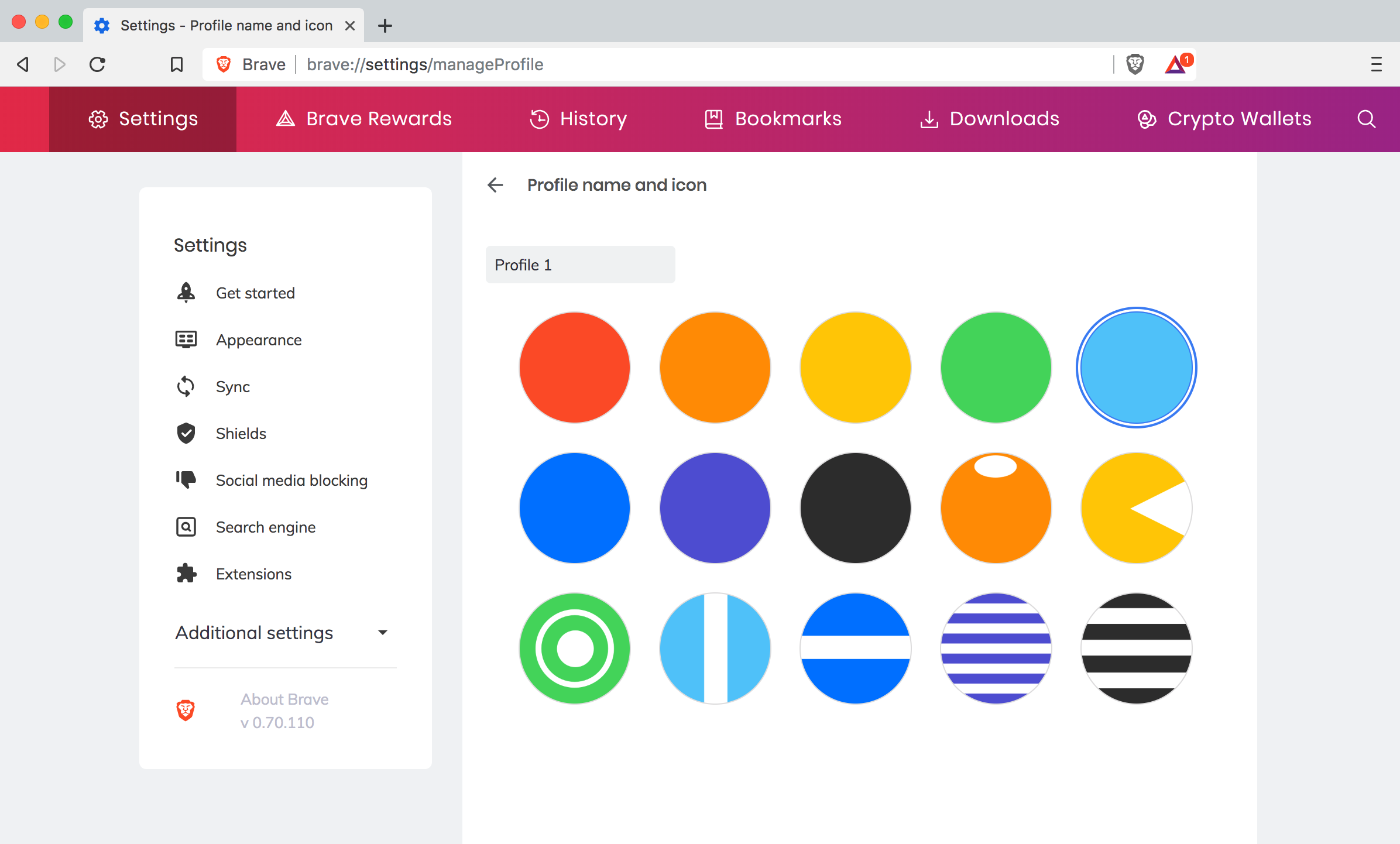Click the back arrow beside Profile name
This screenshot has width=1400, height=844.
pos(495,185)
